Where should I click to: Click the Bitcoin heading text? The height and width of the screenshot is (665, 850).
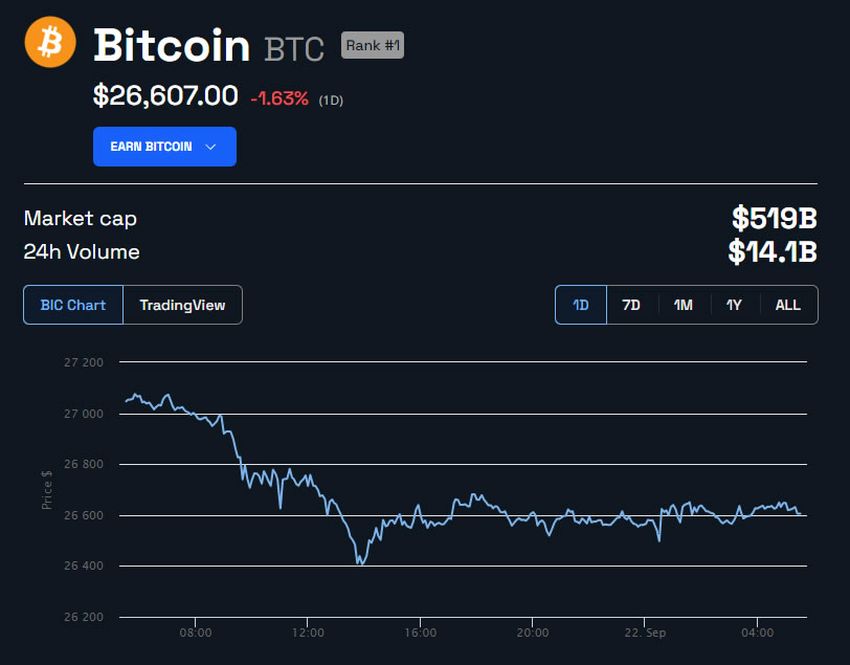pos(170,45)
